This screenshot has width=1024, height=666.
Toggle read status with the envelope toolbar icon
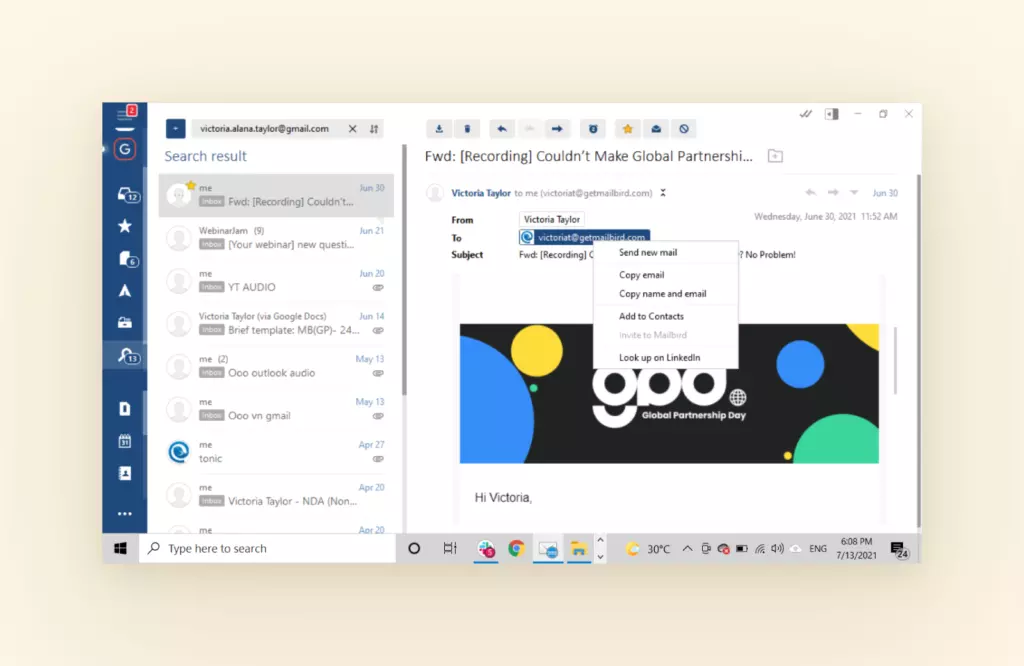click(655, 128)
